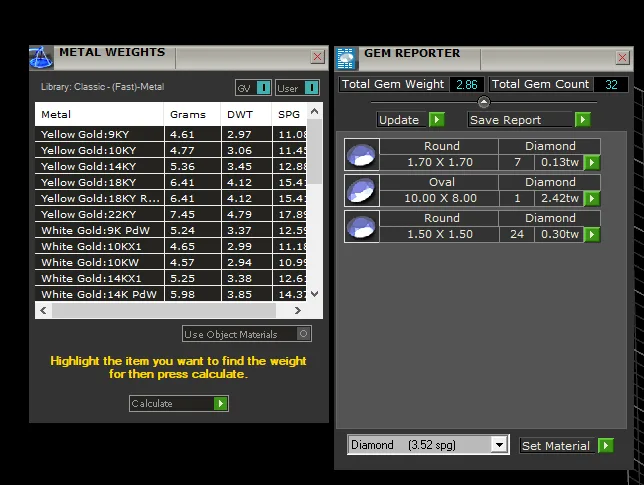Select the White Gold:14K PdW row
This screenshot has height=485, width=644.
(171, 294)
